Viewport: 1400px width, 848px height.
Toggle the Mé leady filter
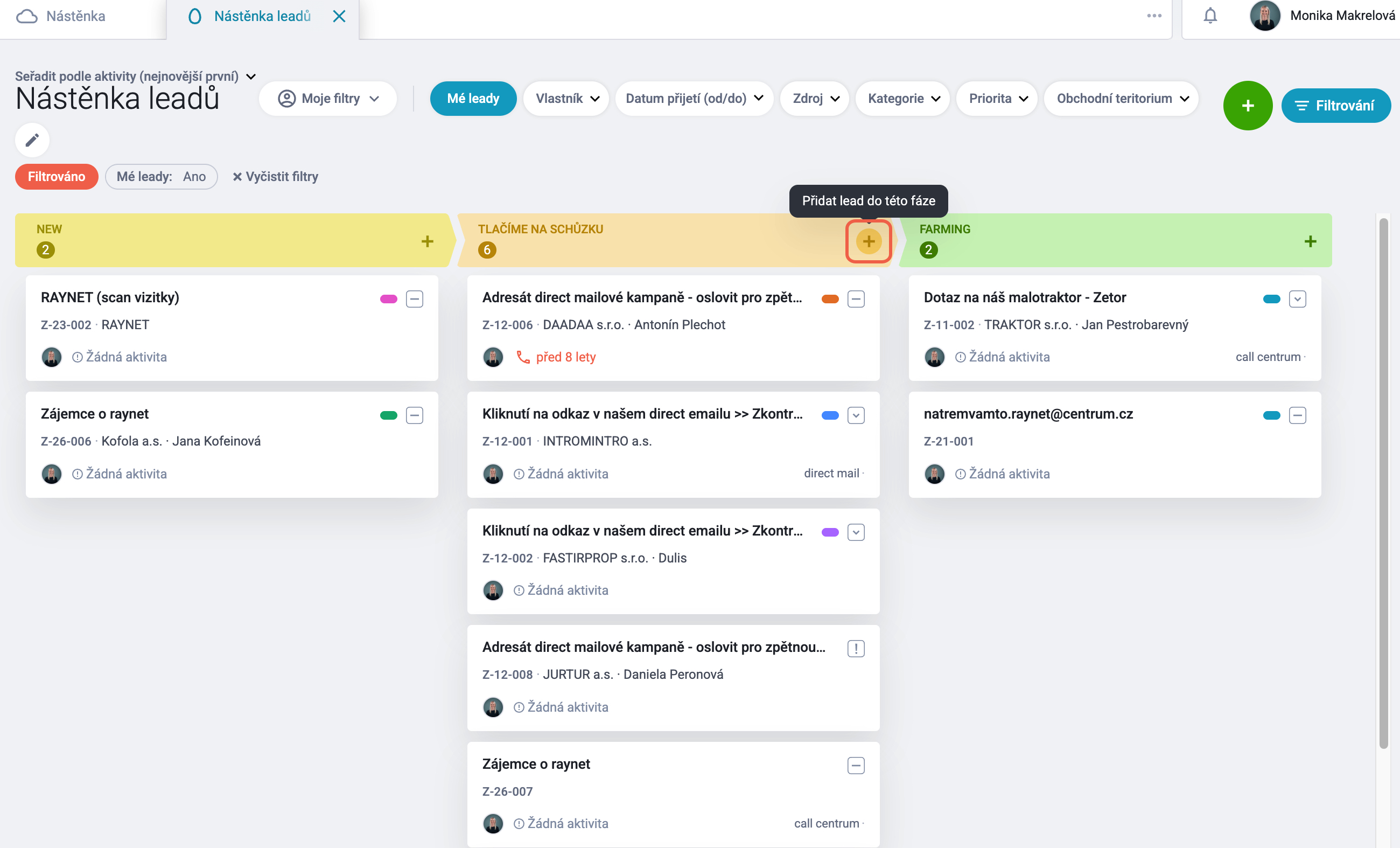coord(473,99)
